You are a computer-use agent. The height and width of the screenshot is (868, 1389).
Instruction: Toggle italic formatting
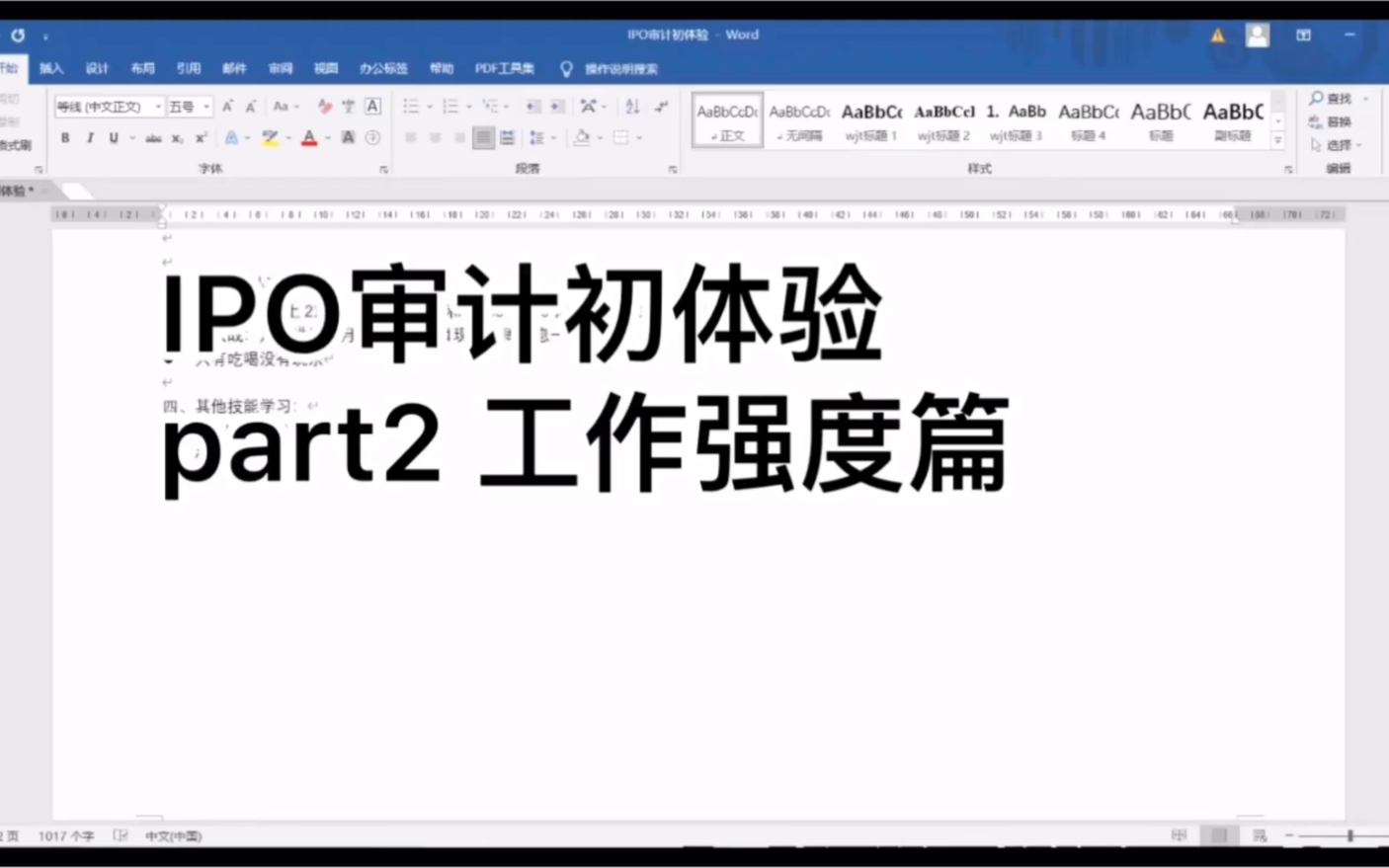tap(90, 137)
